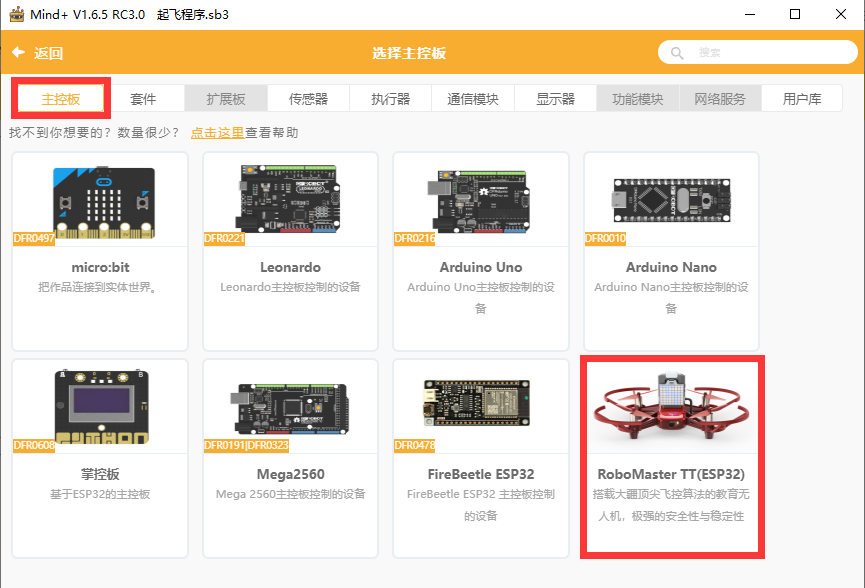Focus the 搜索 search field
Viewport: 865px width, 588px height.
click(757, 52)
